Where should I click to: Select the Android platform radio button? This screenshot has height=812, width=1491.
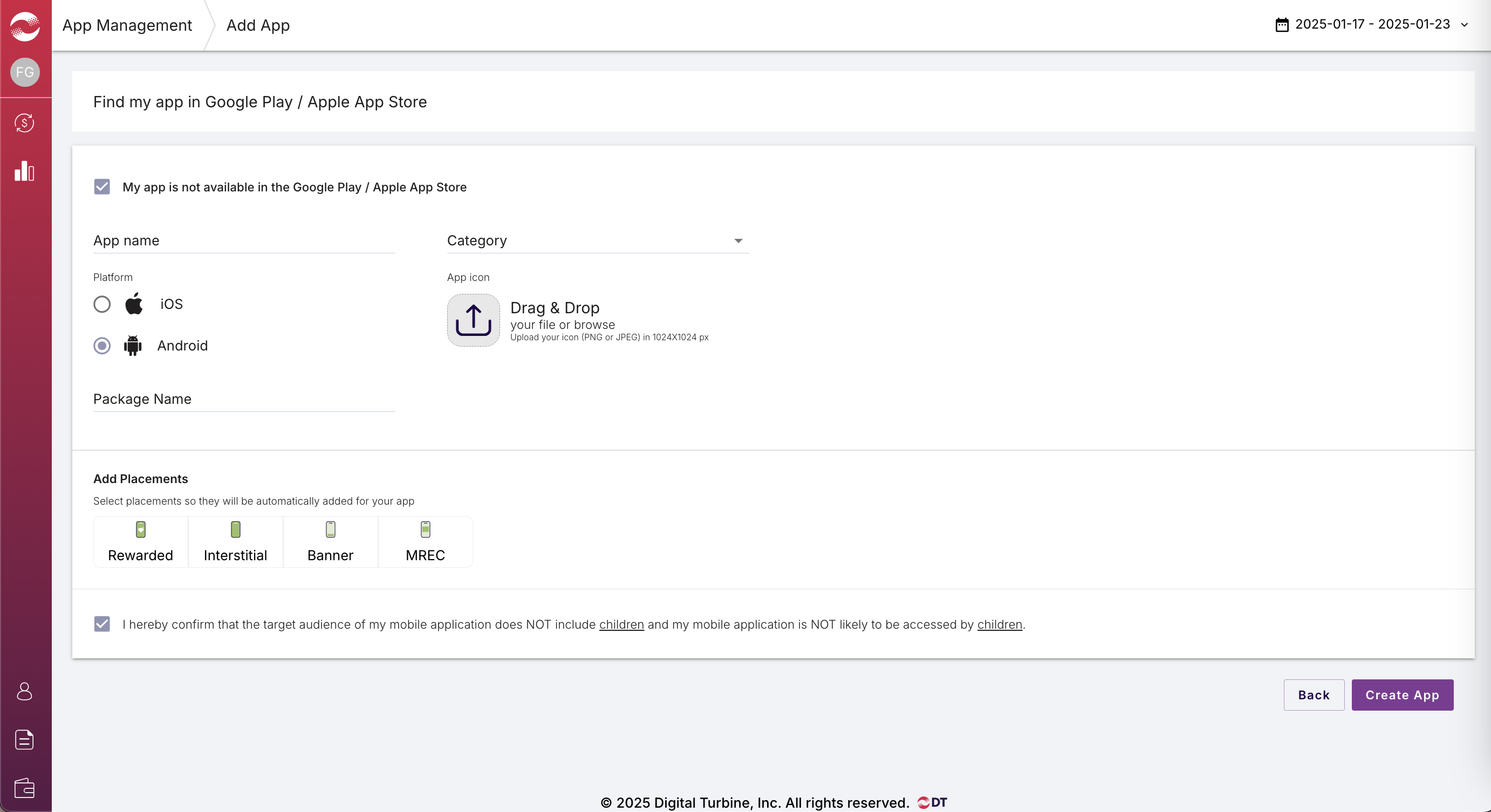[x=102, y=346]
